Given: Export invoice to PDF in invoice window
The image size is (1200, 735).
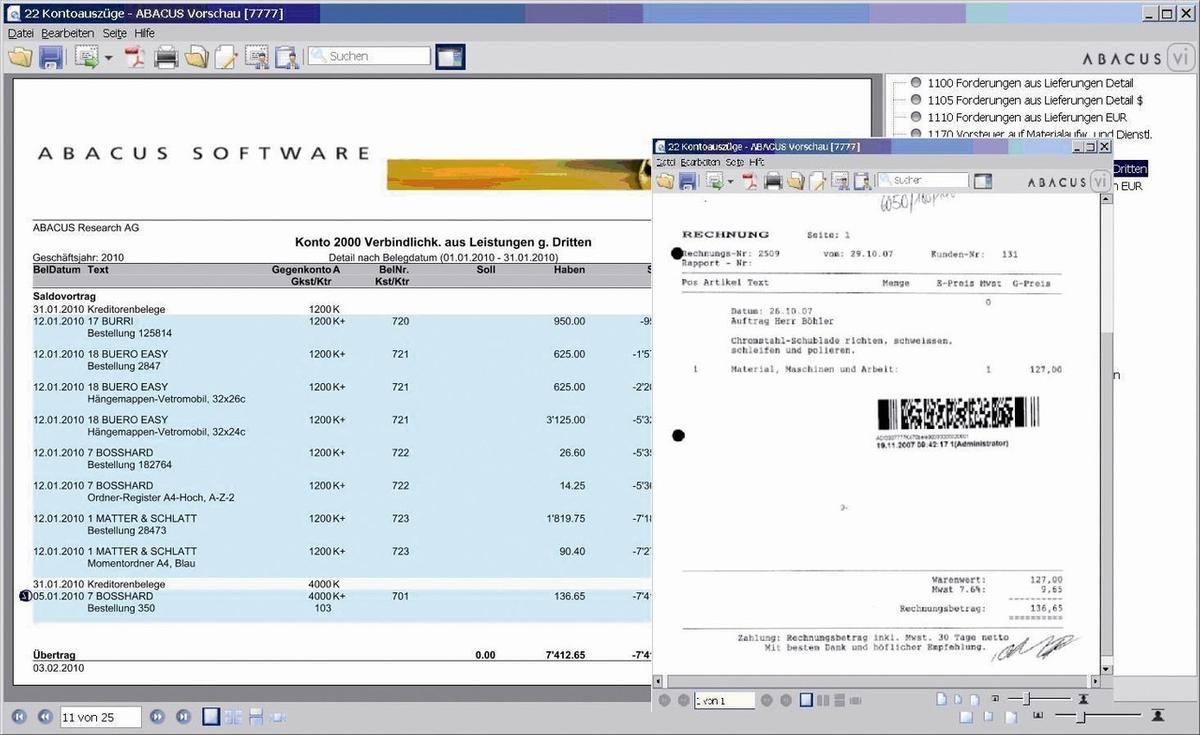Looking at the screenshot, I should click(749, 181).
